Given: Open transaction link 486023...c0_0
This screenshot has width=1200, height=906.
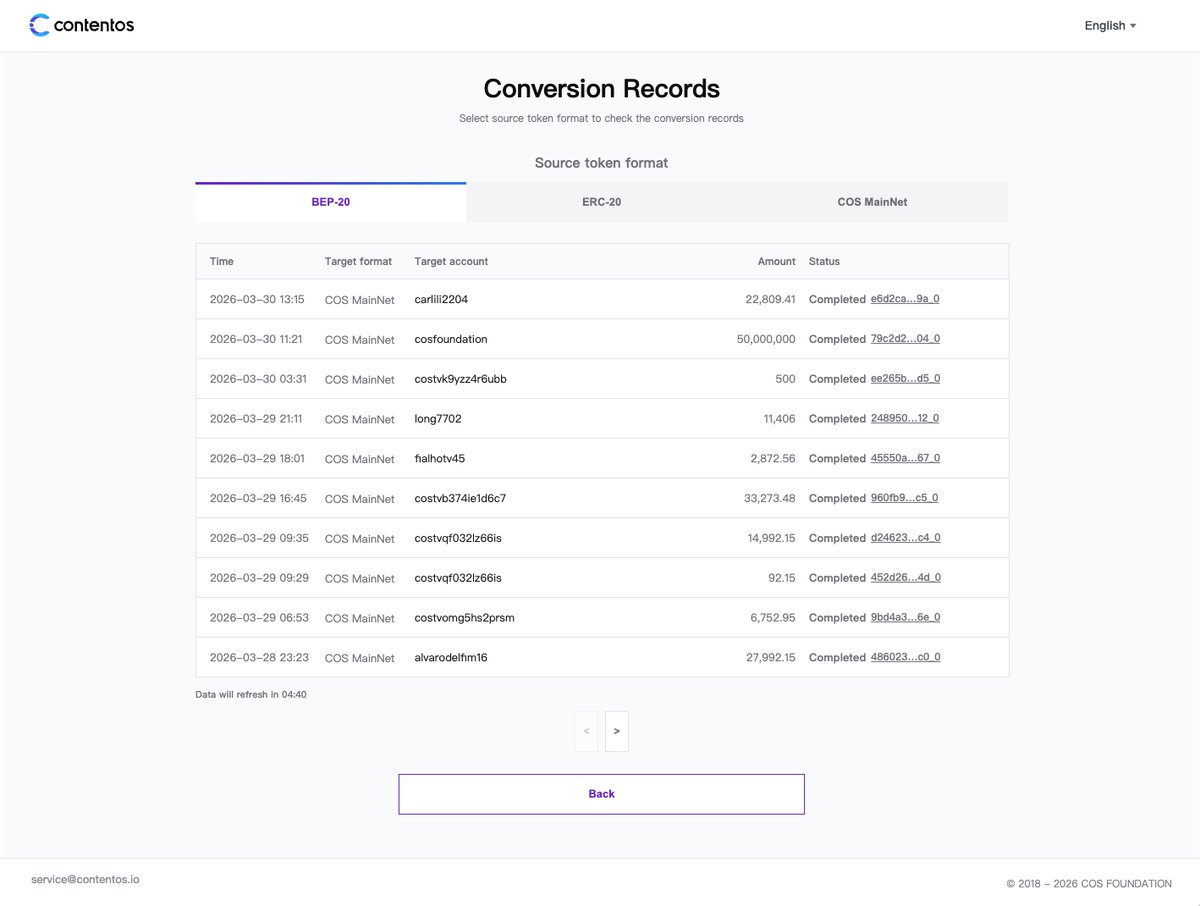Looking at the screenshot, I should pyautogui.click(x=905, y=657).
